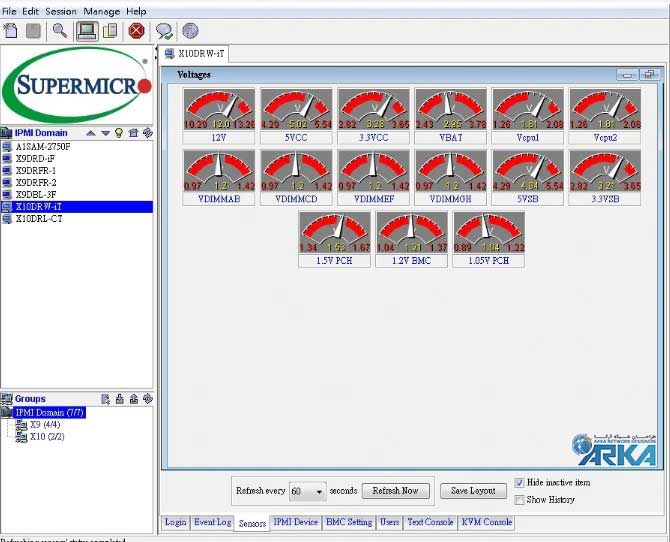Open the File menu

click(9, 11)
